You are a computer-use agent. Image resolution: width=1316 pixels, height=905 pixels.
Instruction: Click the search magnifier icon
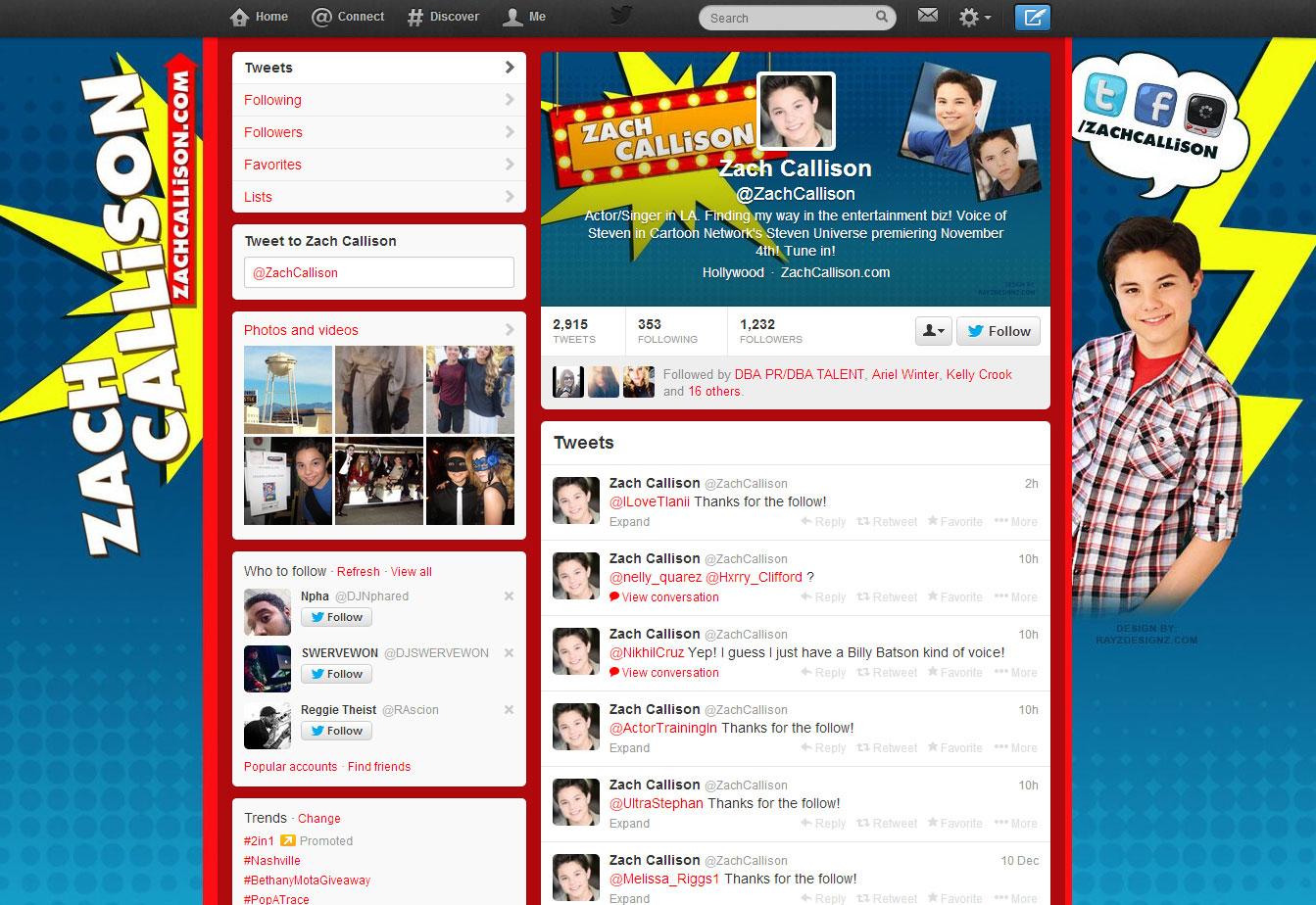[882, 17]
